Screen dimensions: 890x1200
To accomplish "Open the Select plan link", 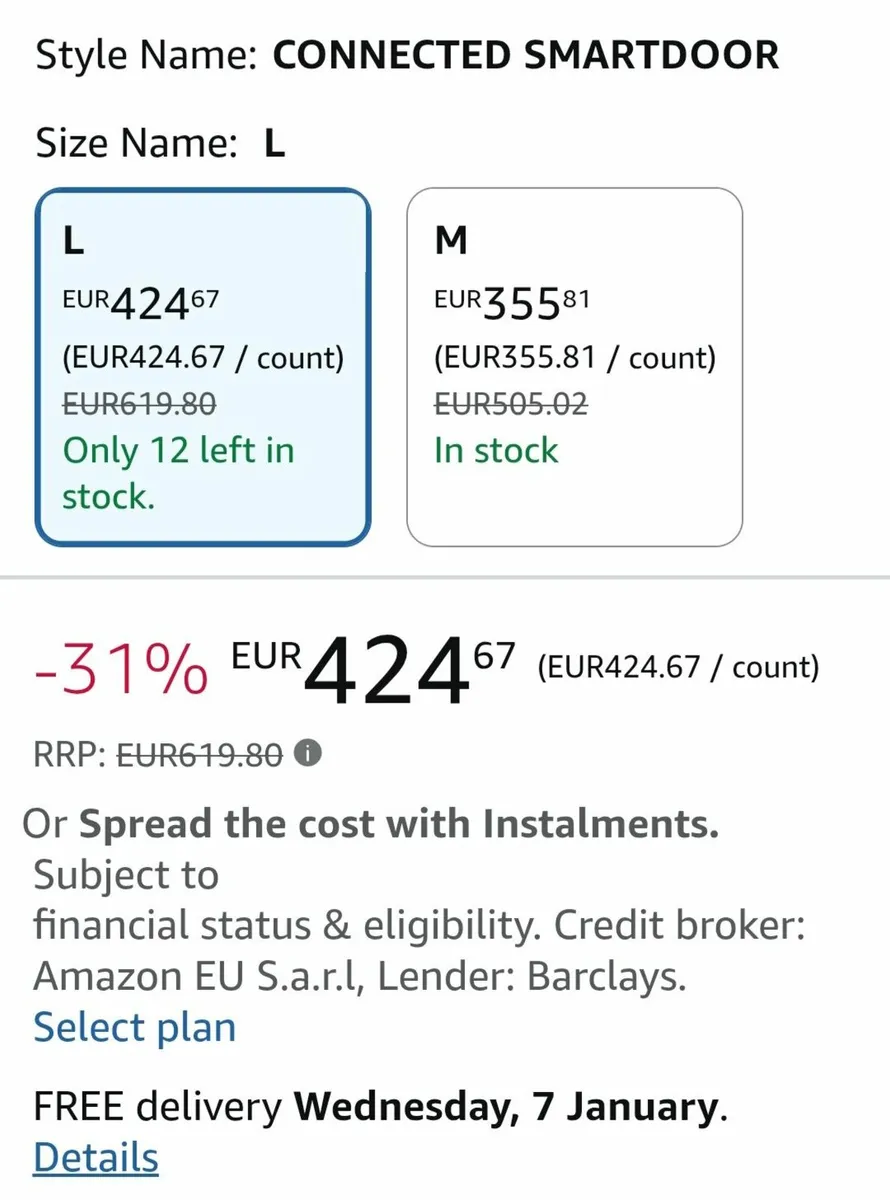I will 135,1028.
